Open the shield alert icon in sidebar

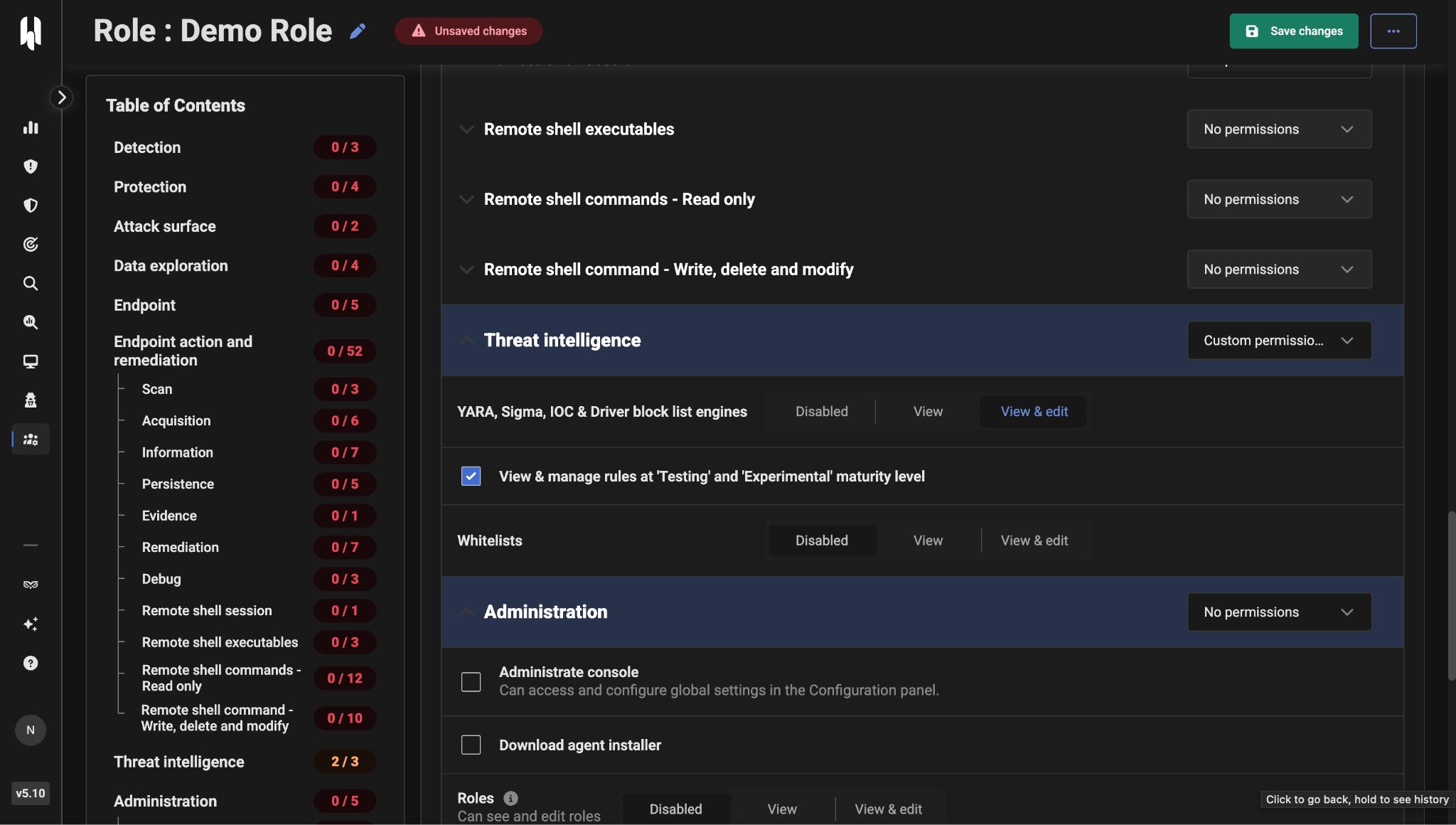click(31, 166)
